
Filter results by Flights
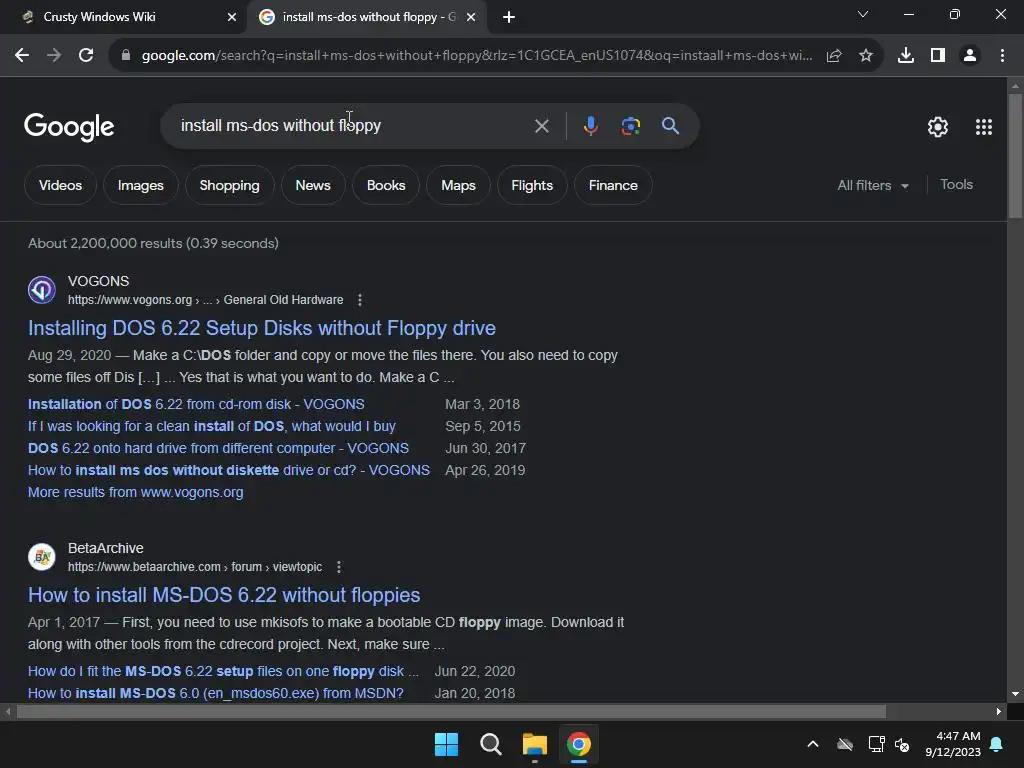tap(532, 185)
